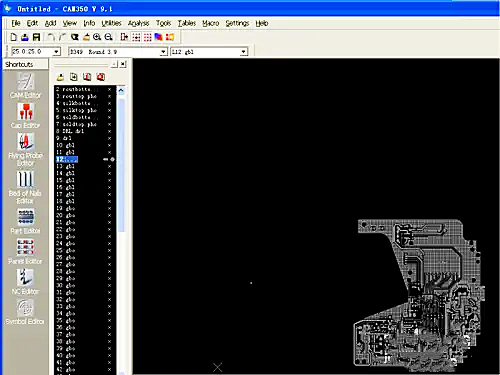This screenshot has width=500, height=375.
Task: Expand the L12 gbl layer dropdown
Action: pos(244,52)
